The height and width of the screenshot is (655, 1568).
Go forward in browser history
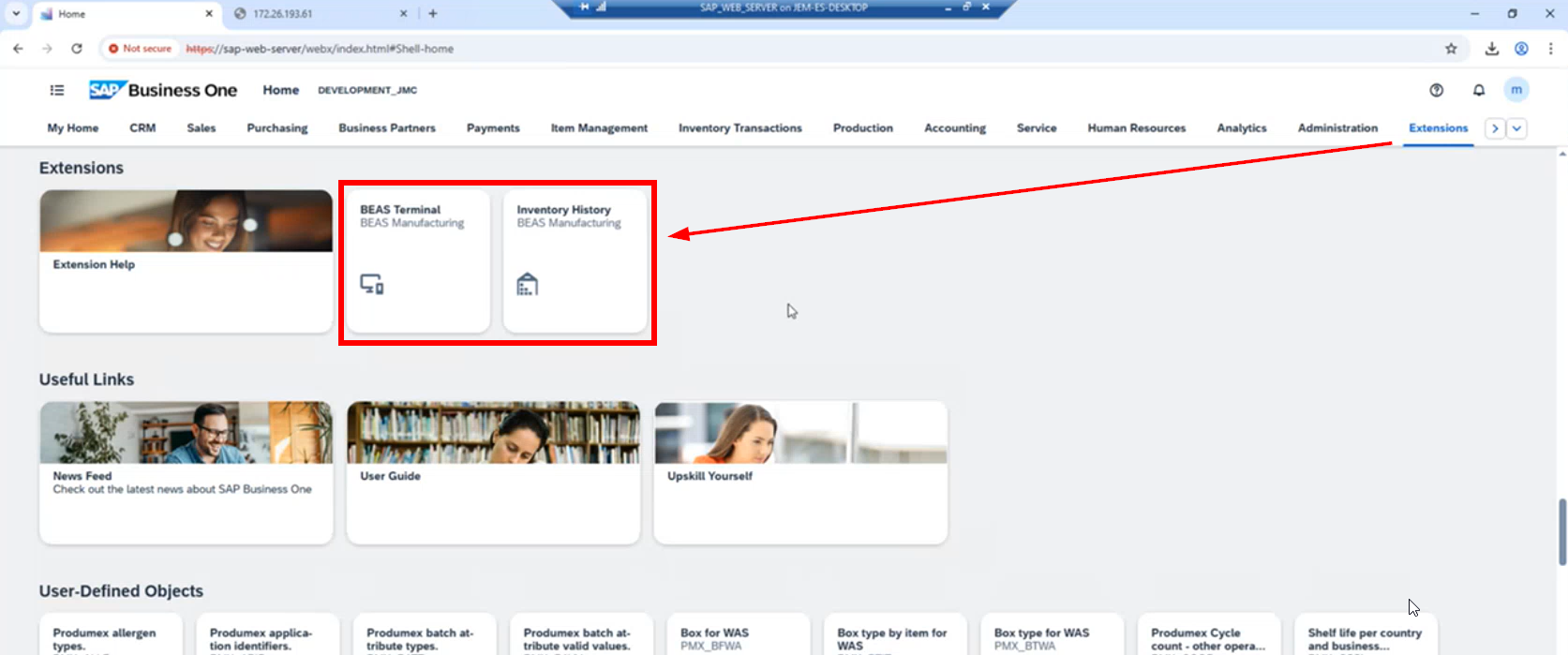(x=47, y=49)
